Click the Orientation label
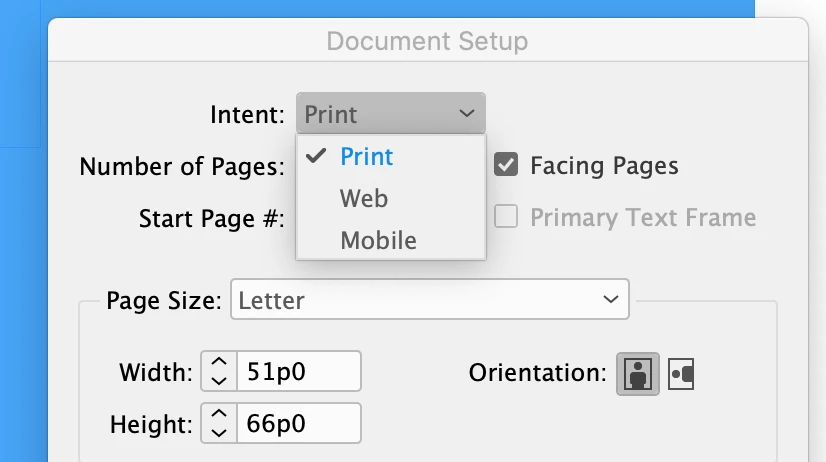826x462 pixels. click(538, 372)
